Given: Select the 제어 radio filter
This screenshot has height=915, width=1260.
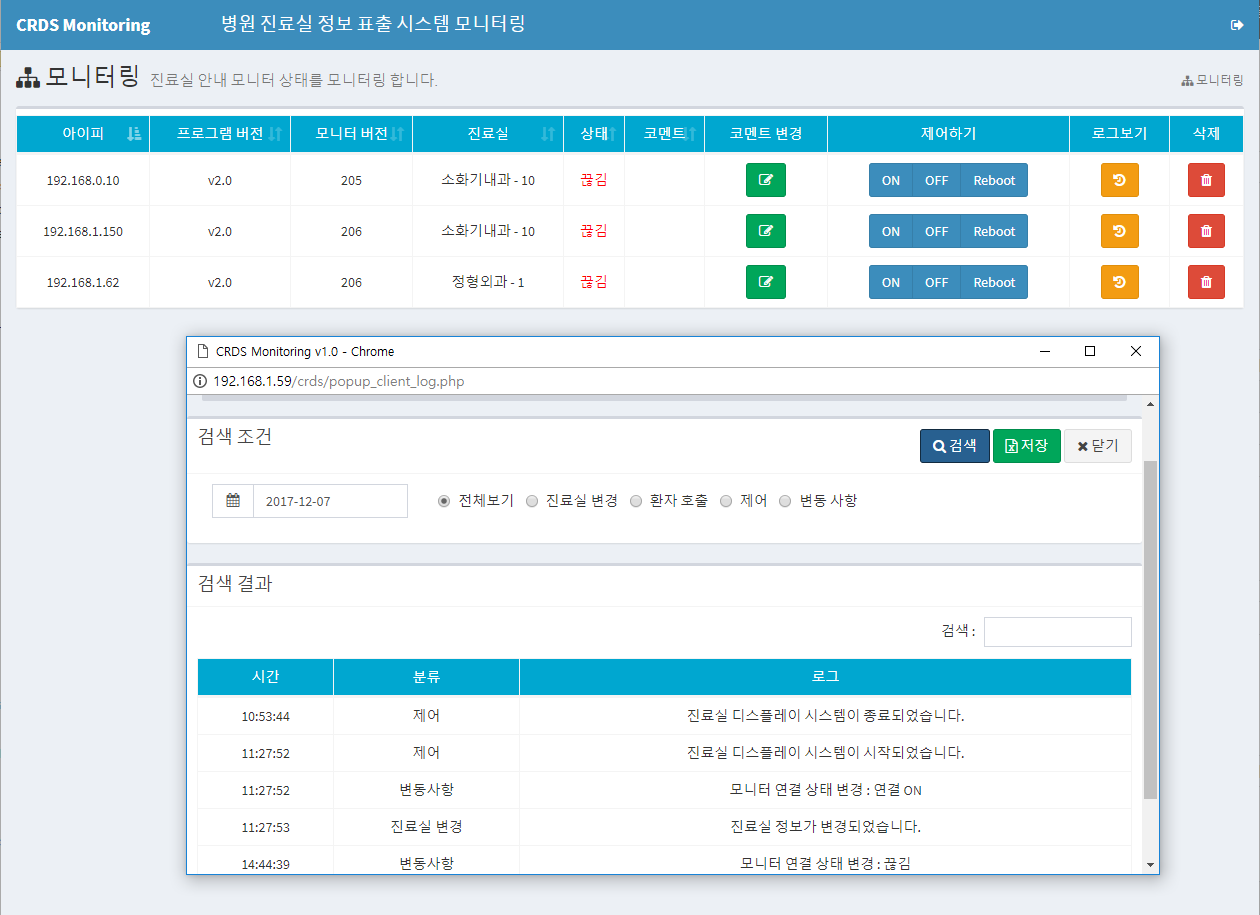Looking at the screenshot, I should pos(727,501).
